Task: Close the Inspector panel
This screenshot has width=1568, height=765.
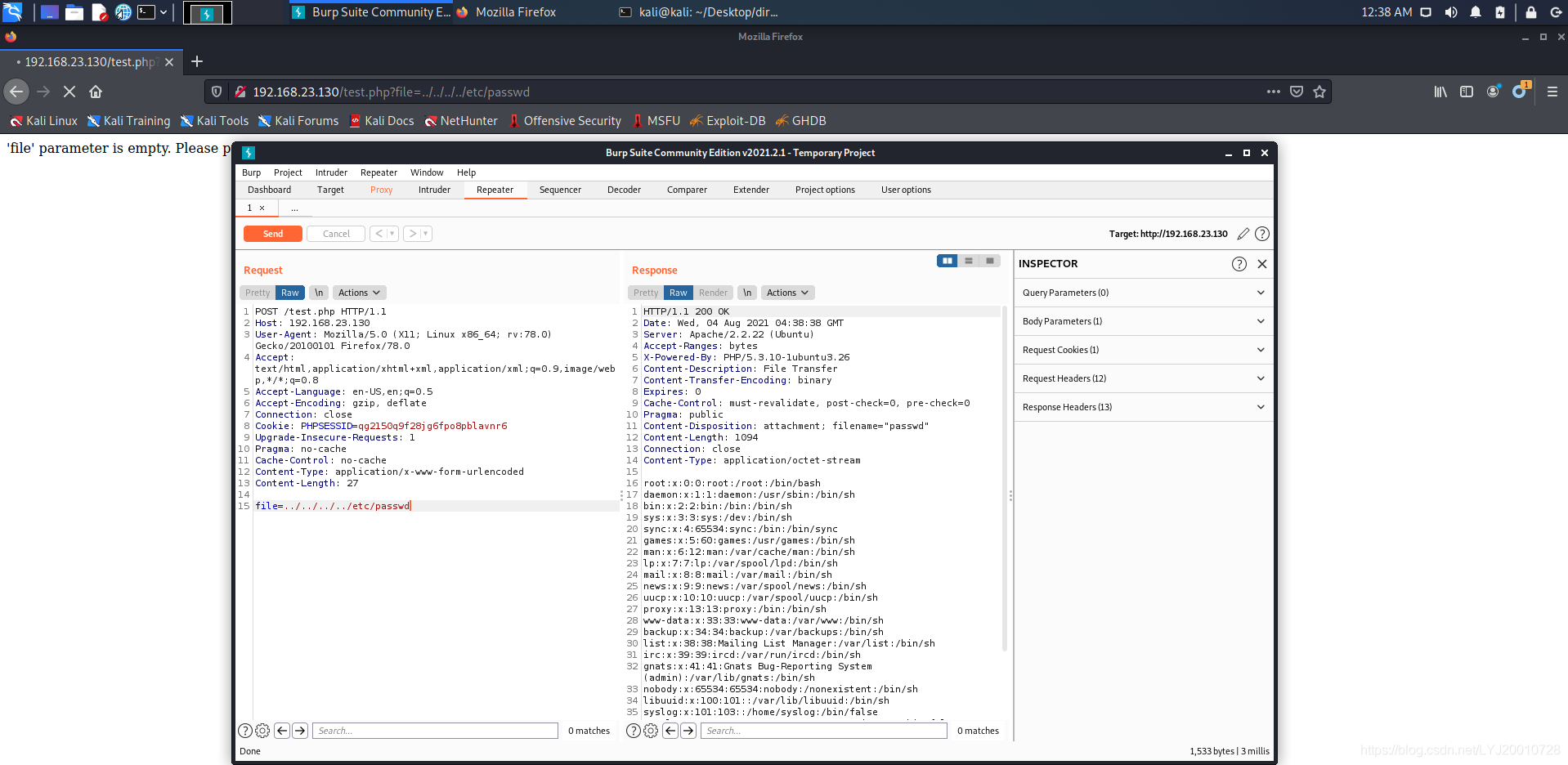Action: click(x=1262, y=264)
